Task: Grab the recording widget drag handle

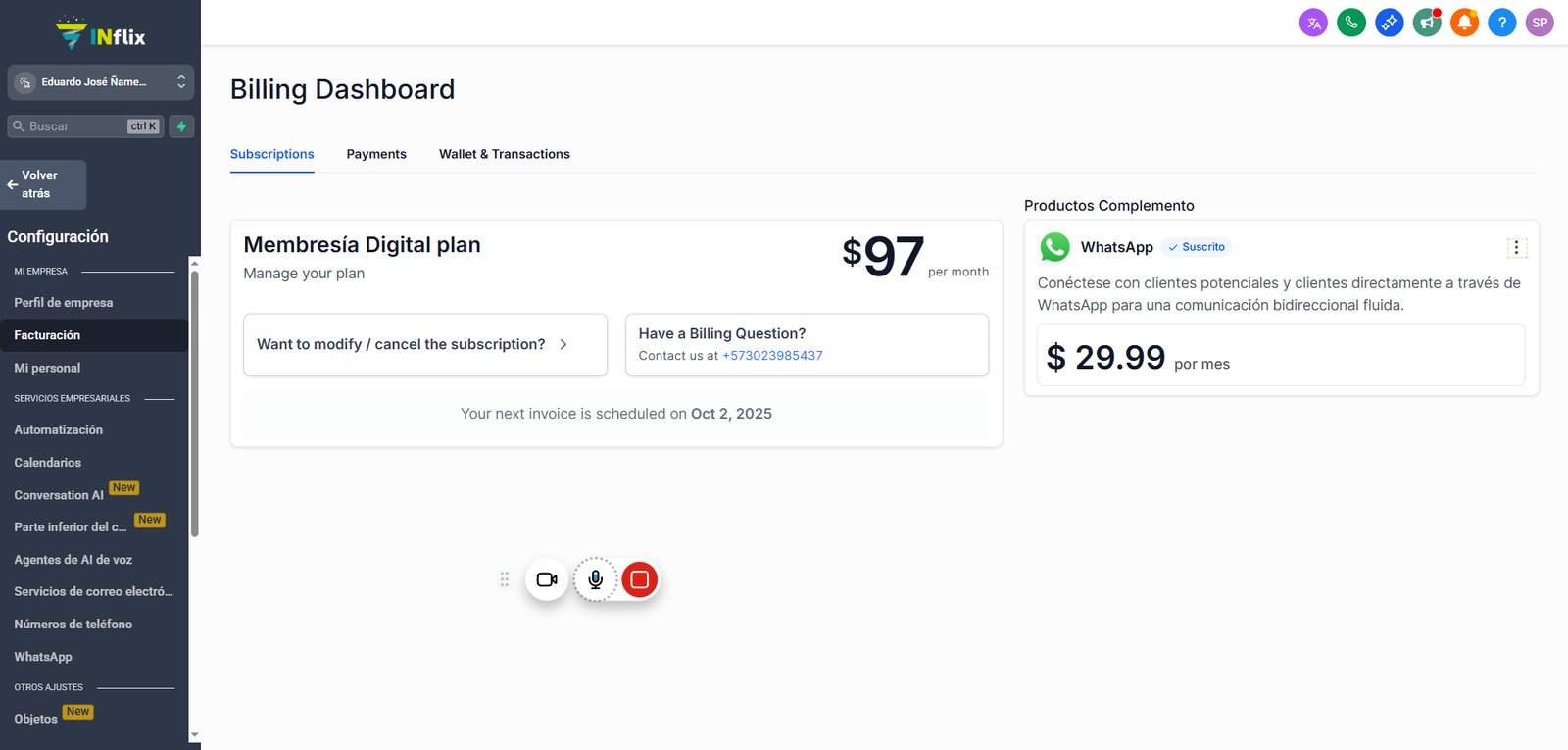Action: click(x=505, y=579)
